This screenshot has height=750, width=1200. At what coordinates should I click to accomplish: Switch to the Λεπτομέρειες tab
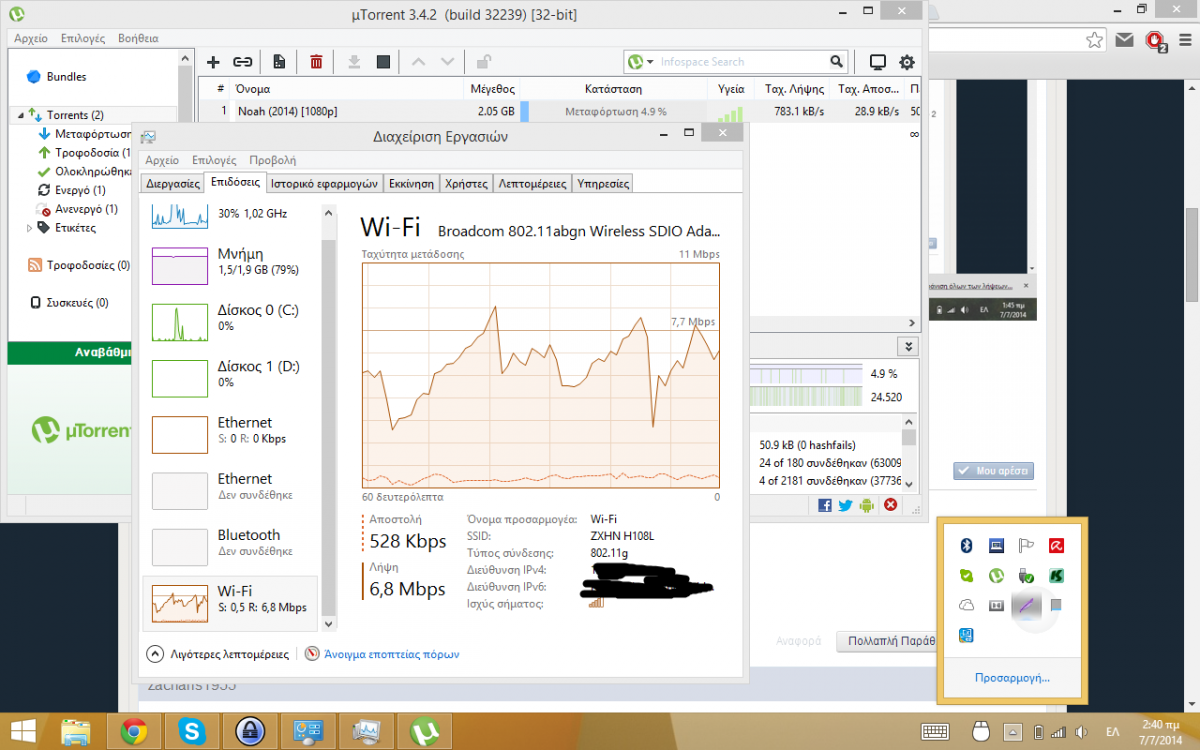tap(532, 184)
